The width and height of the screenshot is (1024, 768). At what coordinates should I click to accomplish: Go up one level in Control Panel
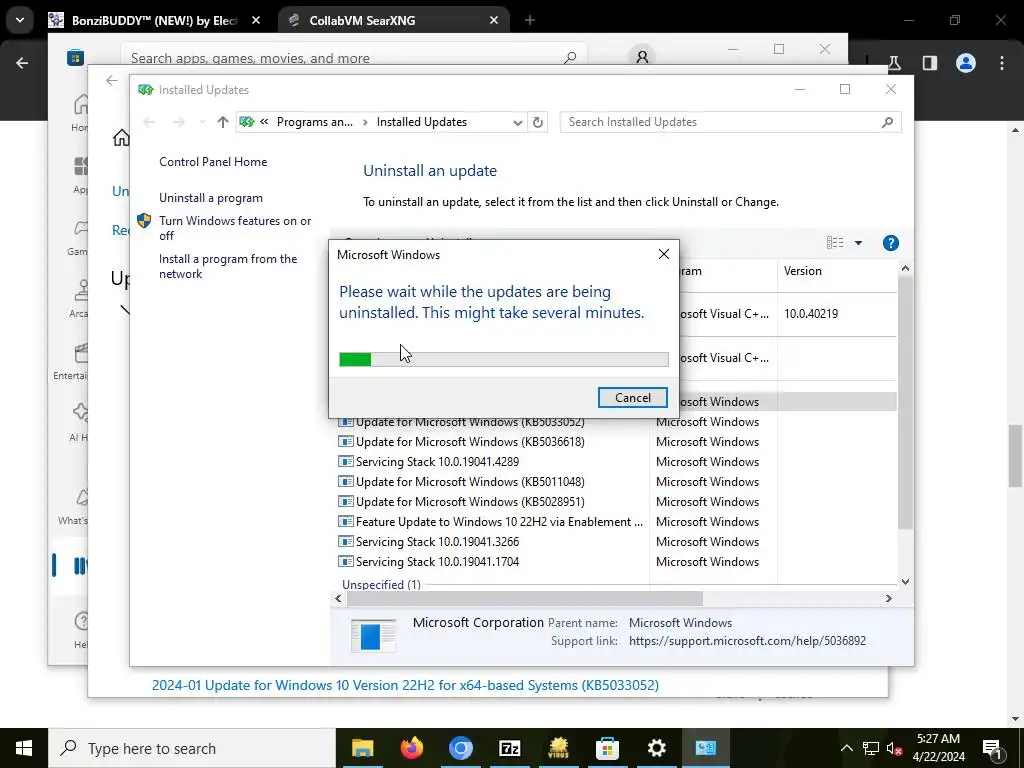[223, 122]
